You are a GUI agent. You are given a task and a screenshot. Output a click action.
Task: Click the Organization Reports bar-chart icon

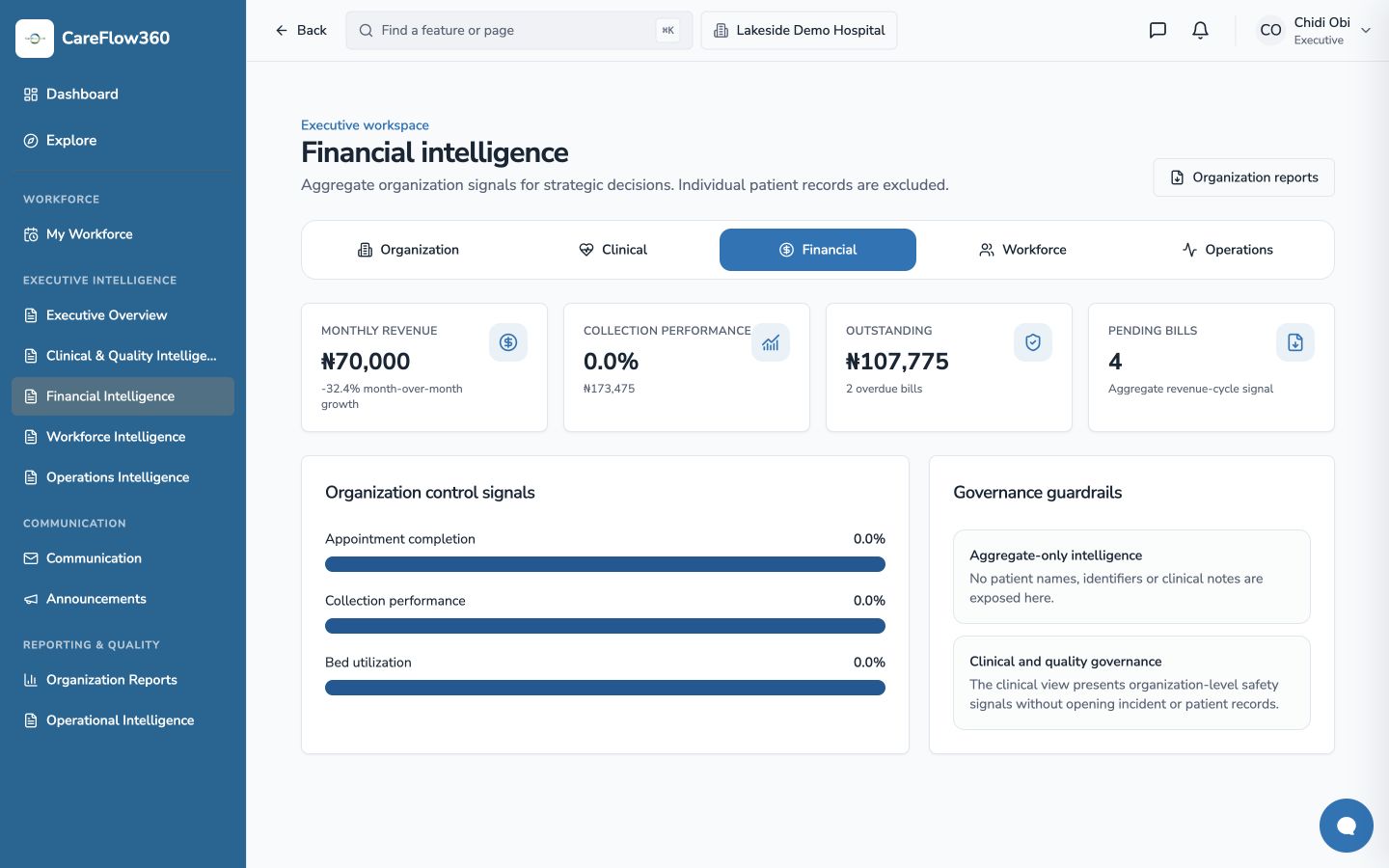pos(31,680)
